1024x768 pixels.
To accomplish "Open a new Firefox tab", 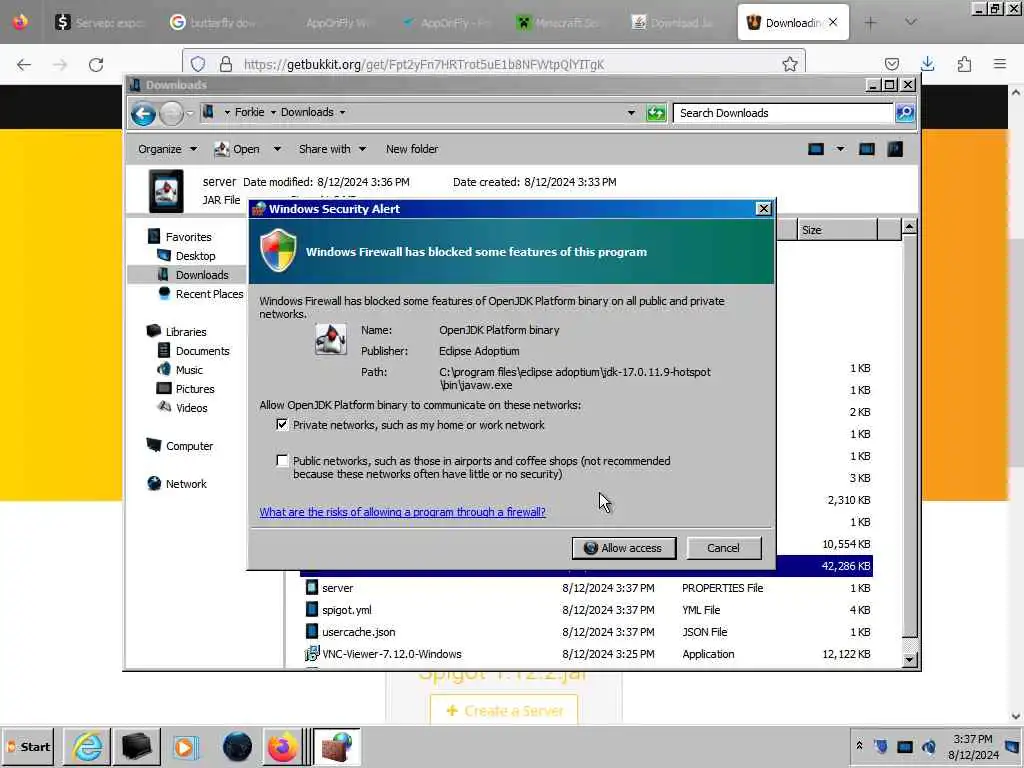I will click(x=871, y=23).
